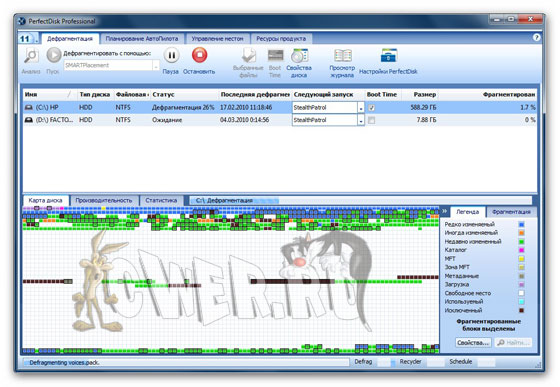
Task: Open Свойства диска icon
Action: [x=299, y=56]
